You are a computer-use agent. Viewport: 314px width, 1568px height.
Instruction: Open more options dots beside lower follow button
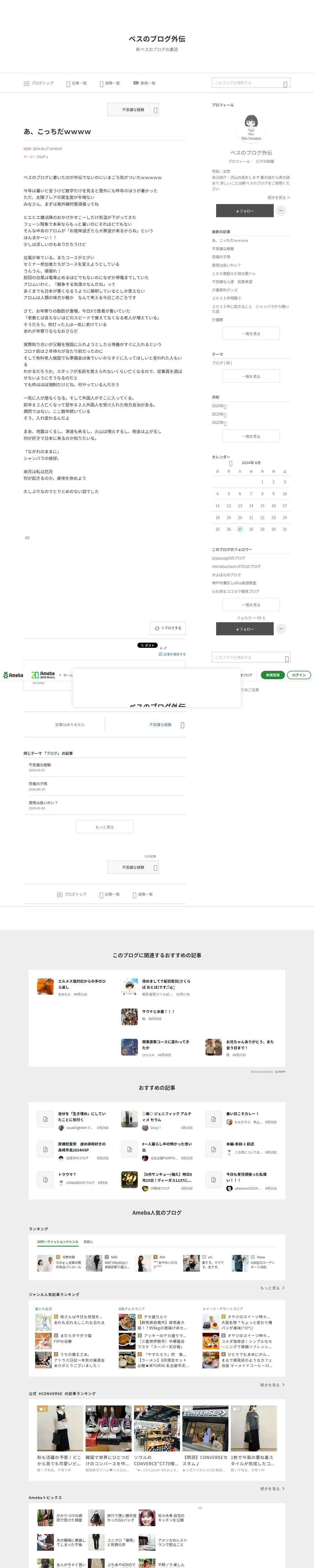[x=281, y=629]
